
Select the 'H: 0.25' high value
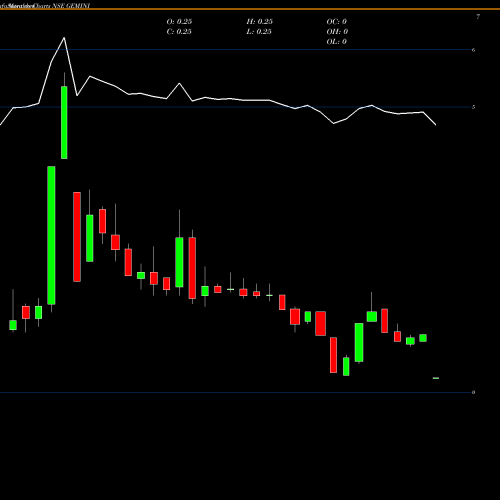(260, 22)
